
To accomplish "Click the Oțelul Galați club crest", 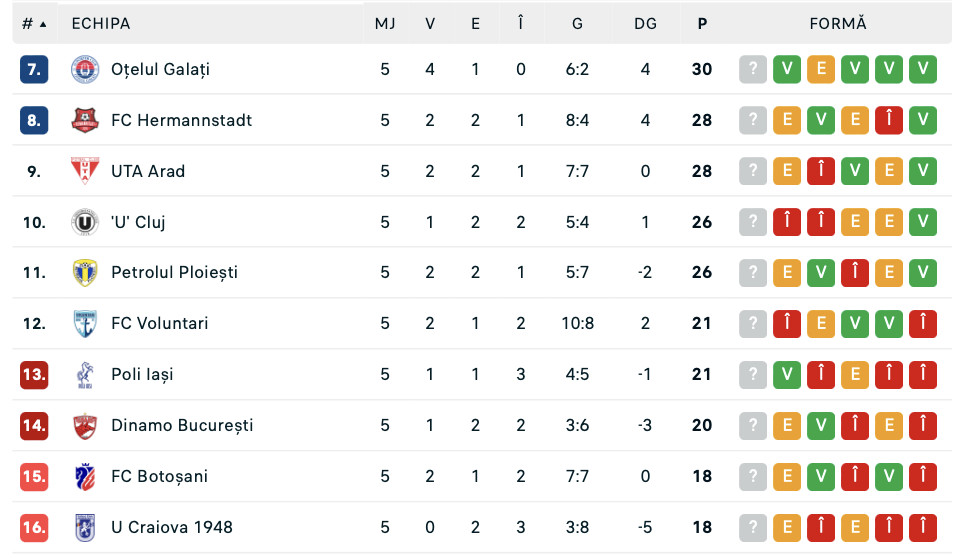I will pos(85,70).
